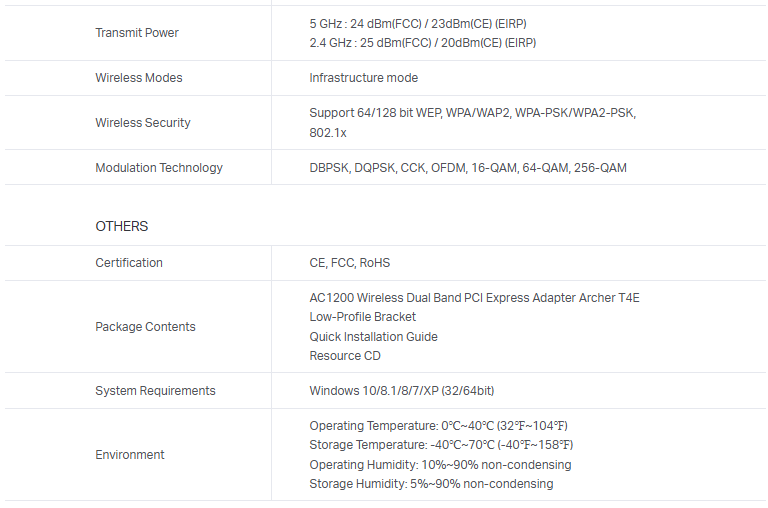Screen dimensions: 768x508
Task: Click the Windows 10/8.1/8/7/XP requirements text
Action: pyautogui.click(x=402, y=391)
